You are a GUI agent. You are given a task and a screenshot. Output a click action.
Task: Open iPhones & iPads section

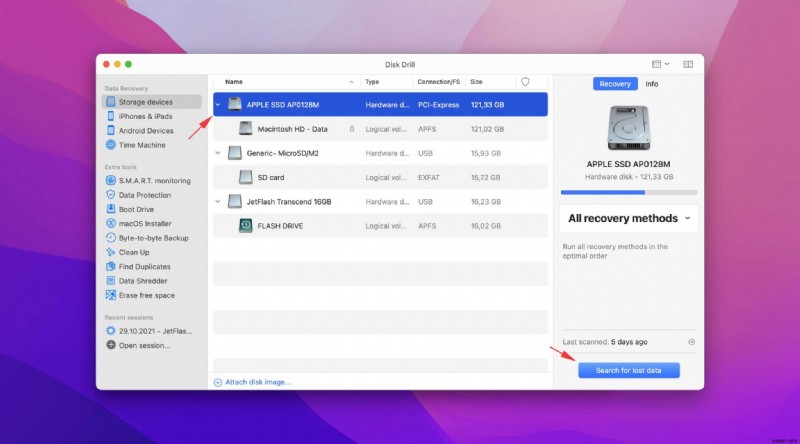click(145, 116)
